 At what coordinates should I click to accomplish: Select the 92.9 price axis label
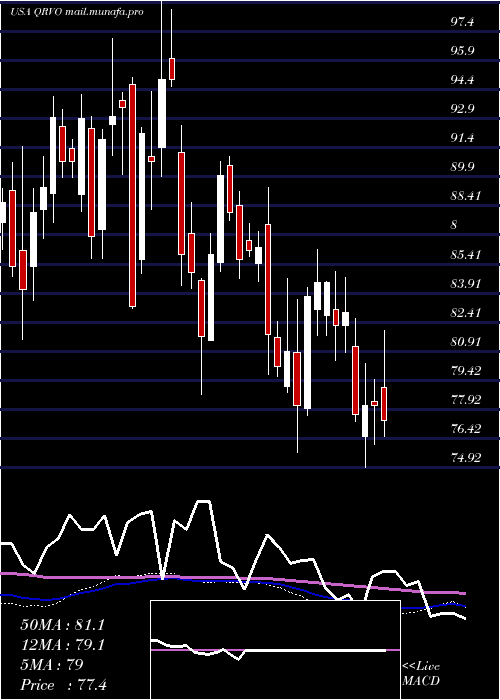tap(462, 109)
